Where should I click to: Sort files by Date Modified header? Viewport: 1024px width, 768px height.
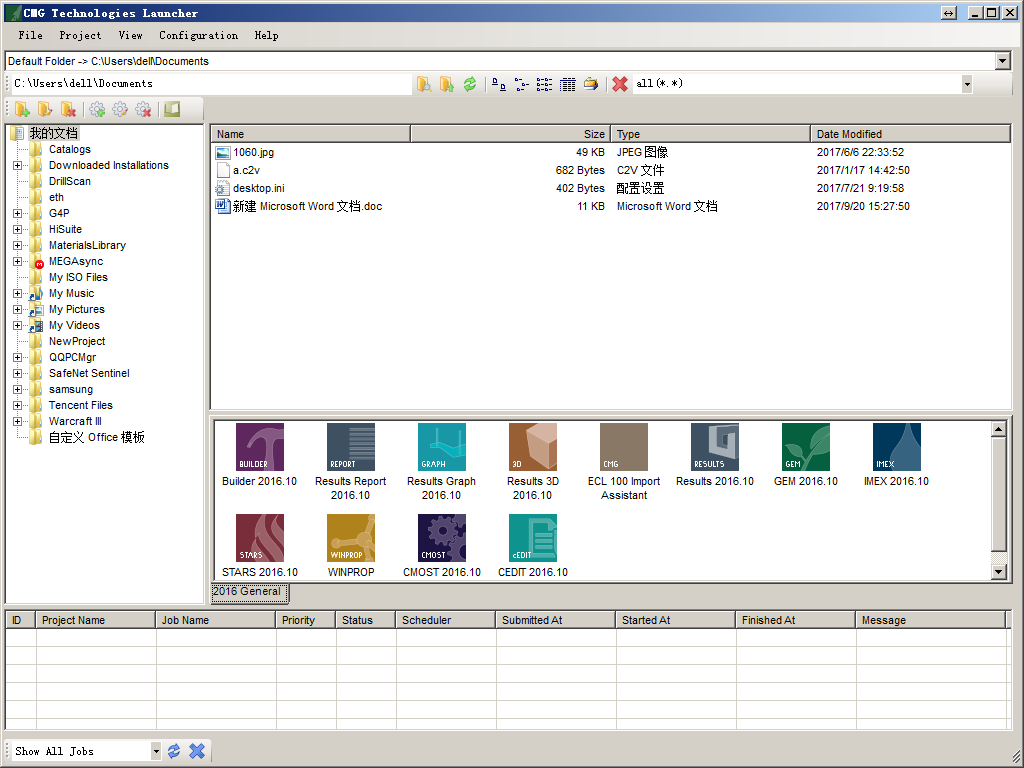tap(910, 134)
